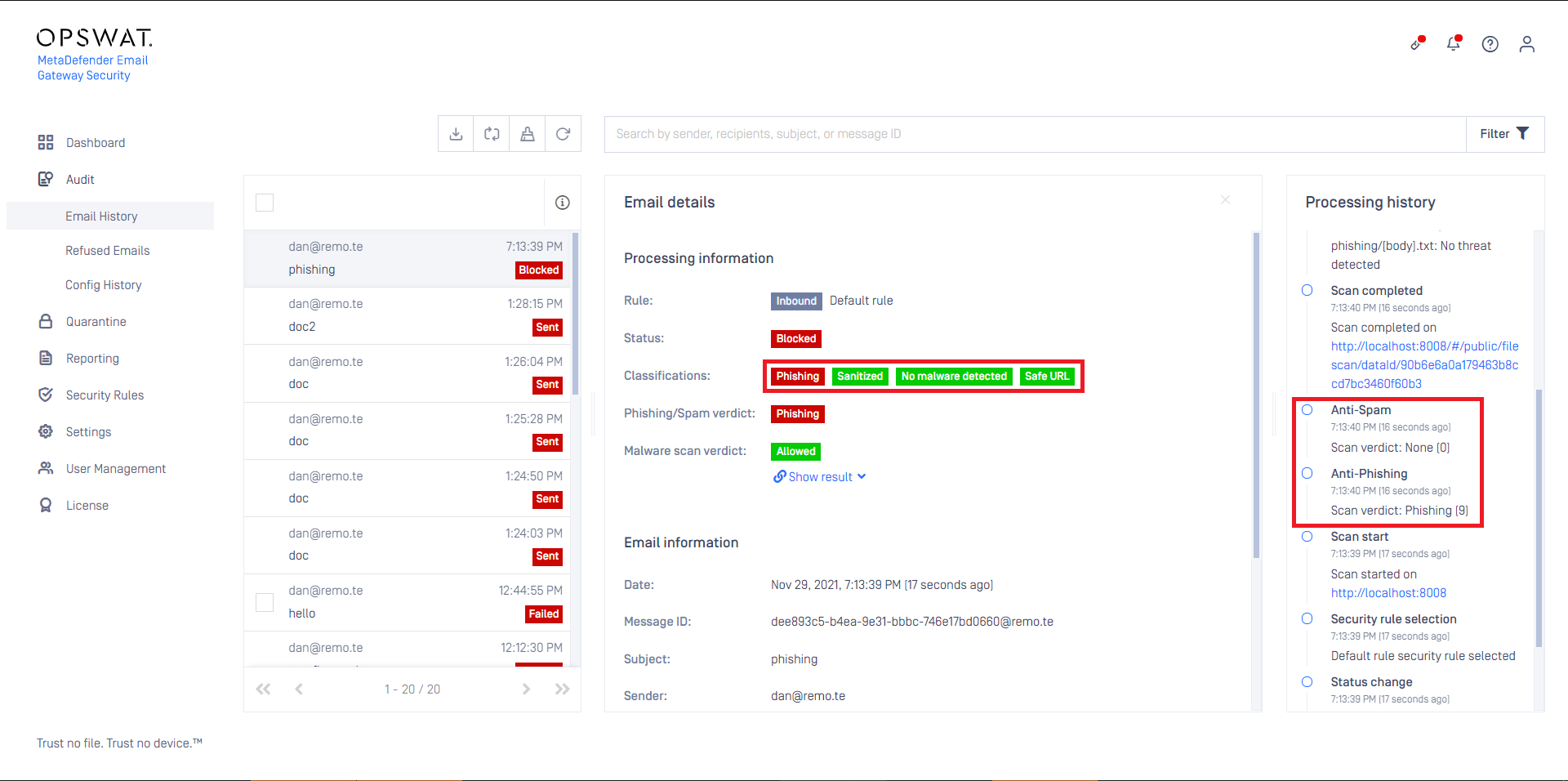Open the Filter funnel button
Screen dimensions: 1568x781
coord(1504,134)
